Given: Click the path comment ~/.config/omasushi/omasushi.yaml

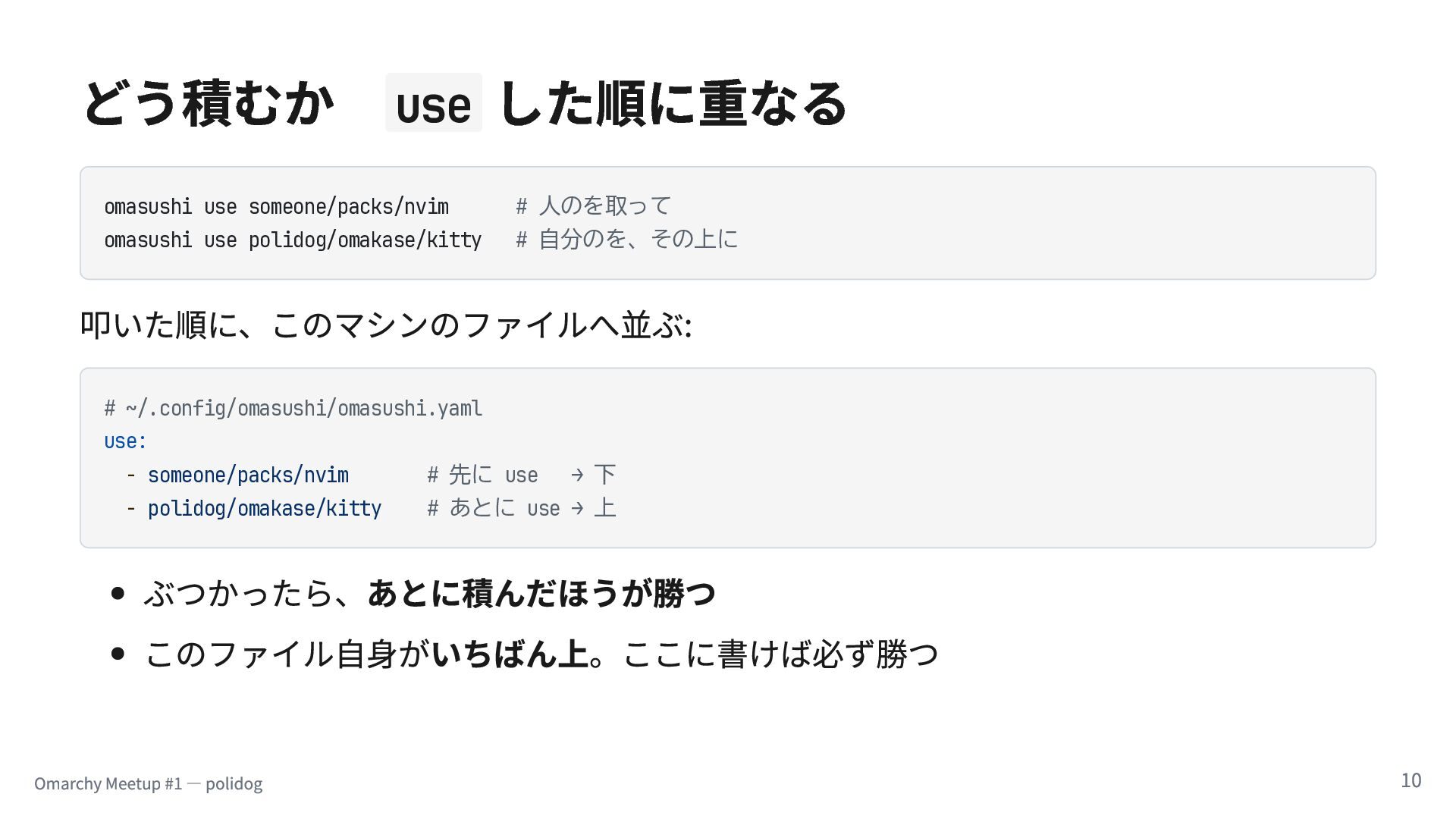Looking at the screenshot, I should [x=293, y=408].
